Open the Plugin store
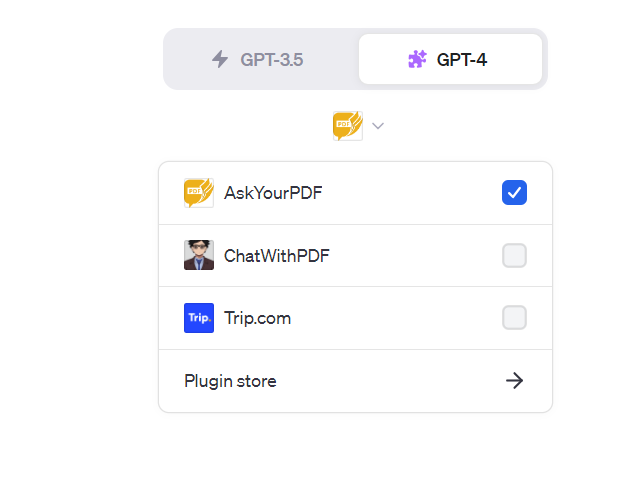The image size is (639, 481). [231, 381]
